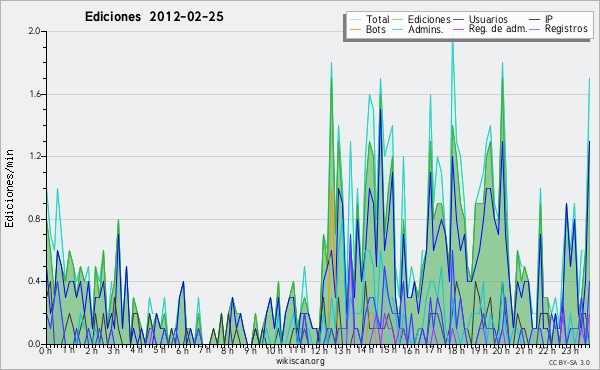This screenshot has width=600, height=370.
Task: Click the '18 h' x-axis tick label
Action: pos(456,350)
